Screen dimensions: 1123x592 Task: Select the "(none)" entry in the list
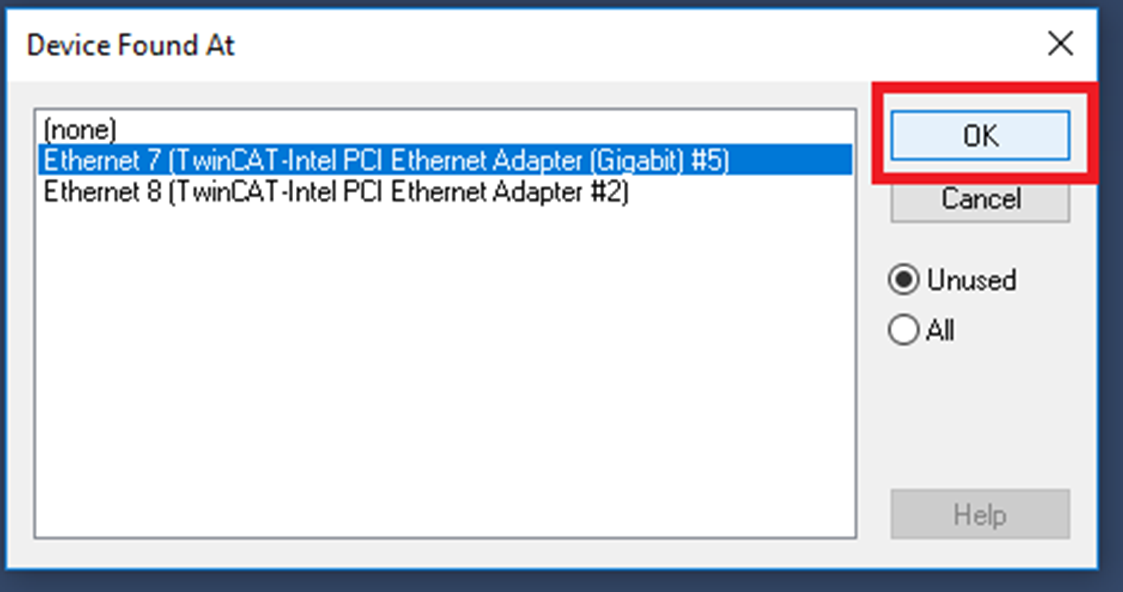pyautogui.click(x=81, y=130)
